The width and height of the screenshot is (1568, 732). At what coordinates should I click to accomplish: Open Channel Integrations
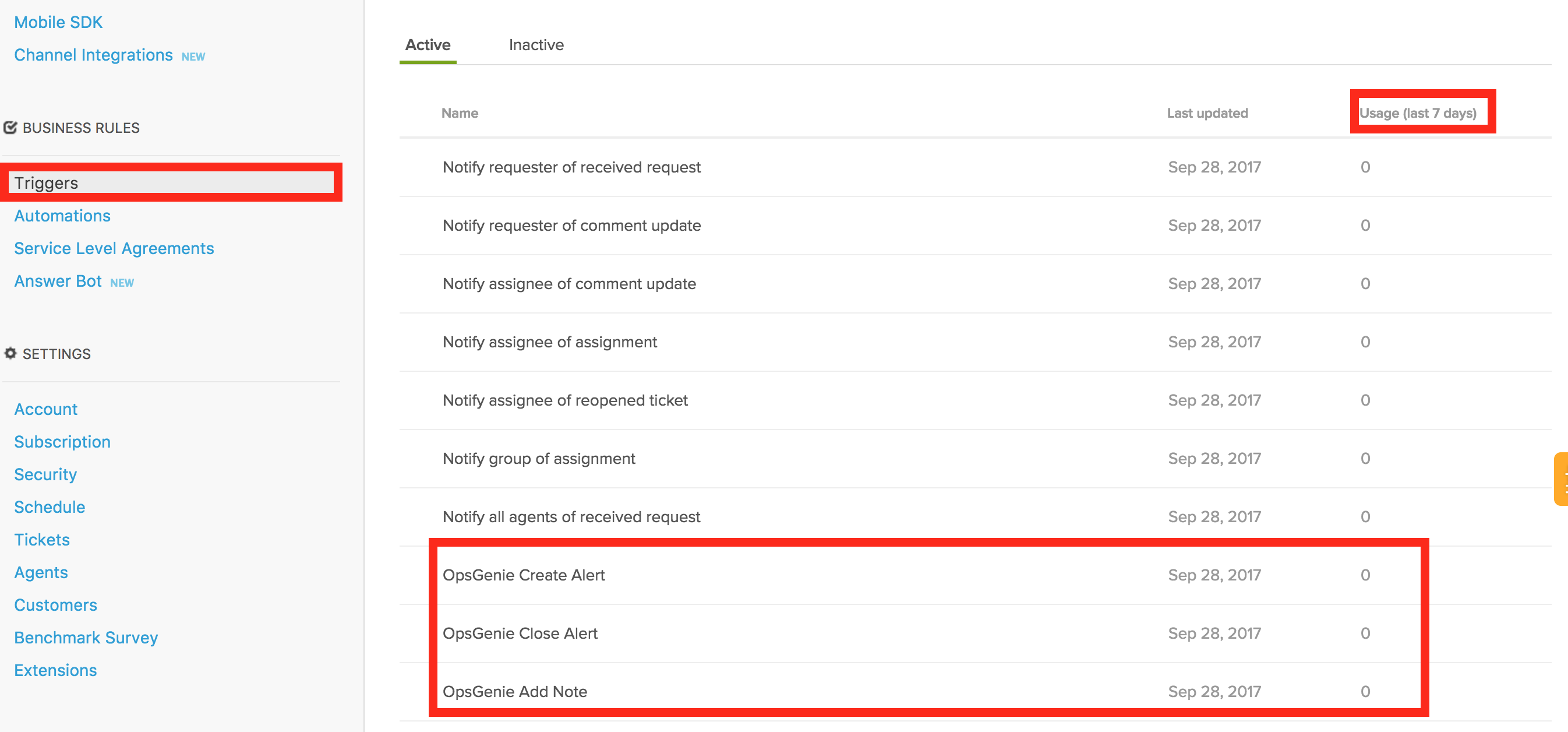(x=94, y=54)
